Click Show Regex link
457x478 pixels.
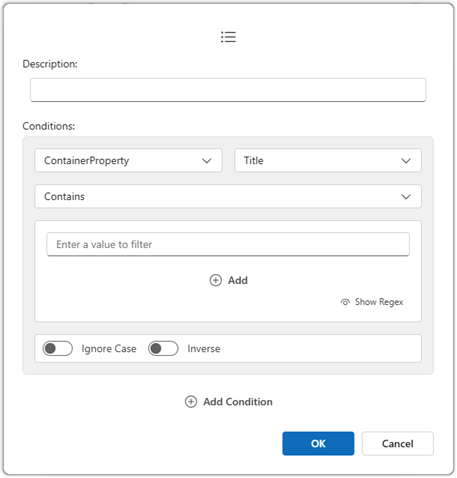click(372, 302)
